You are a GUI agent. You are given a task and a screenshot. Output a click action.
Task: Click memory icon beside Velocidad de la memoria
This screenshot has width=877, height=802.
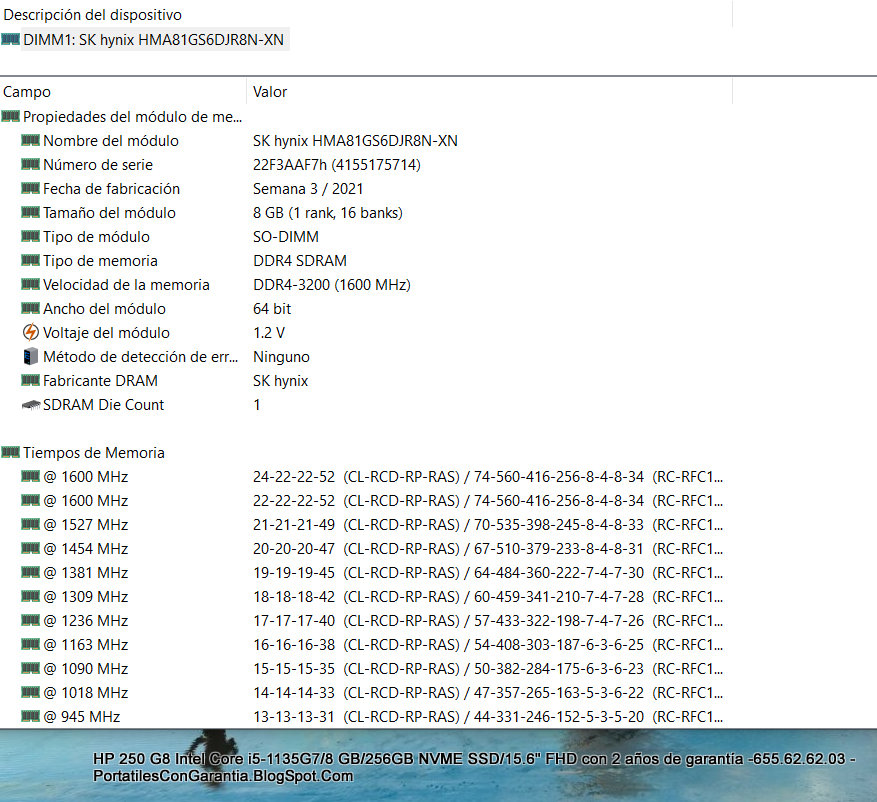[30, 284]
